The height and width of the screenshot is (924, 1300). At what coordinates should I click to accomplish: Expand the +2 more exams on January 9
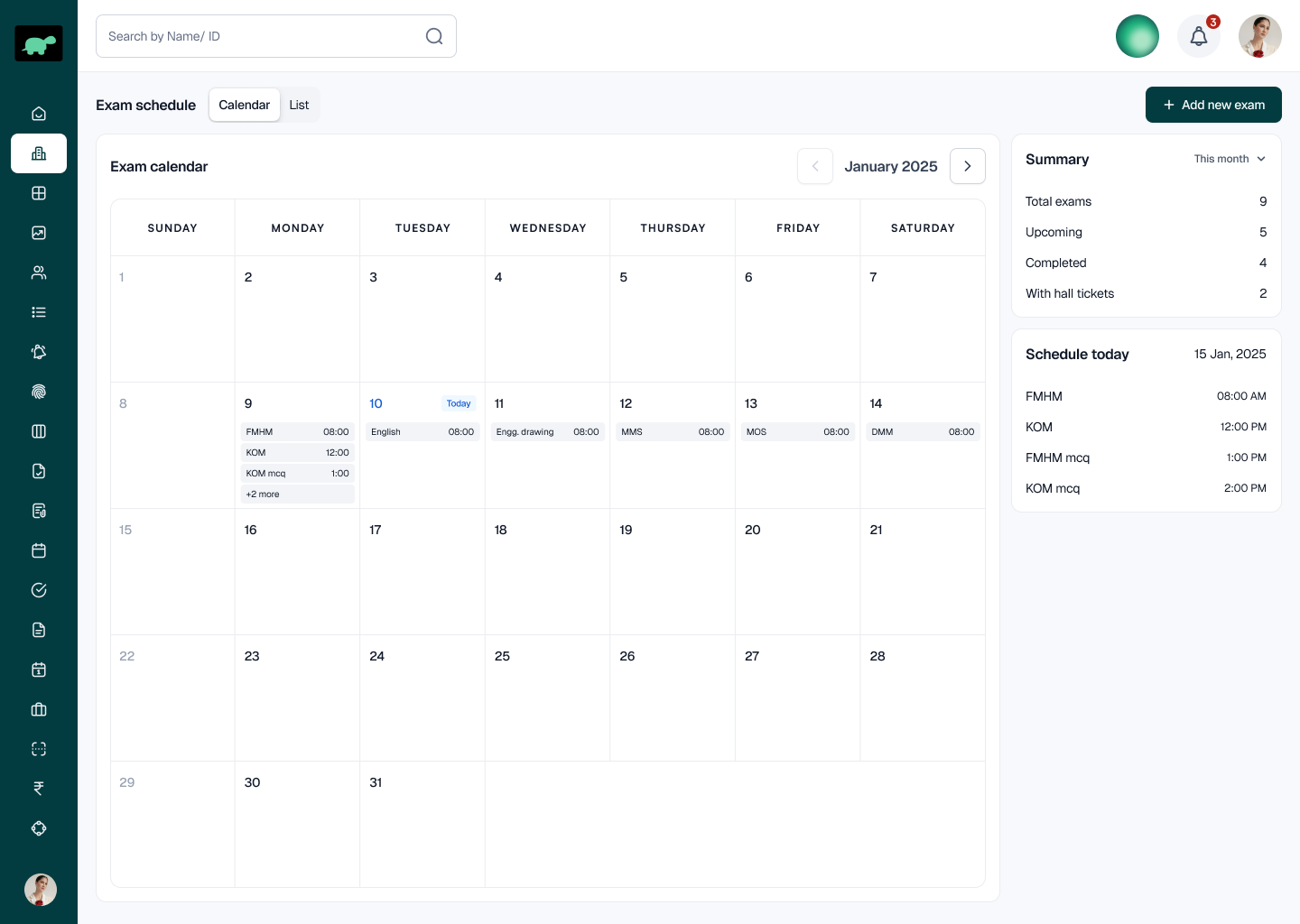[x=298, y=494]
